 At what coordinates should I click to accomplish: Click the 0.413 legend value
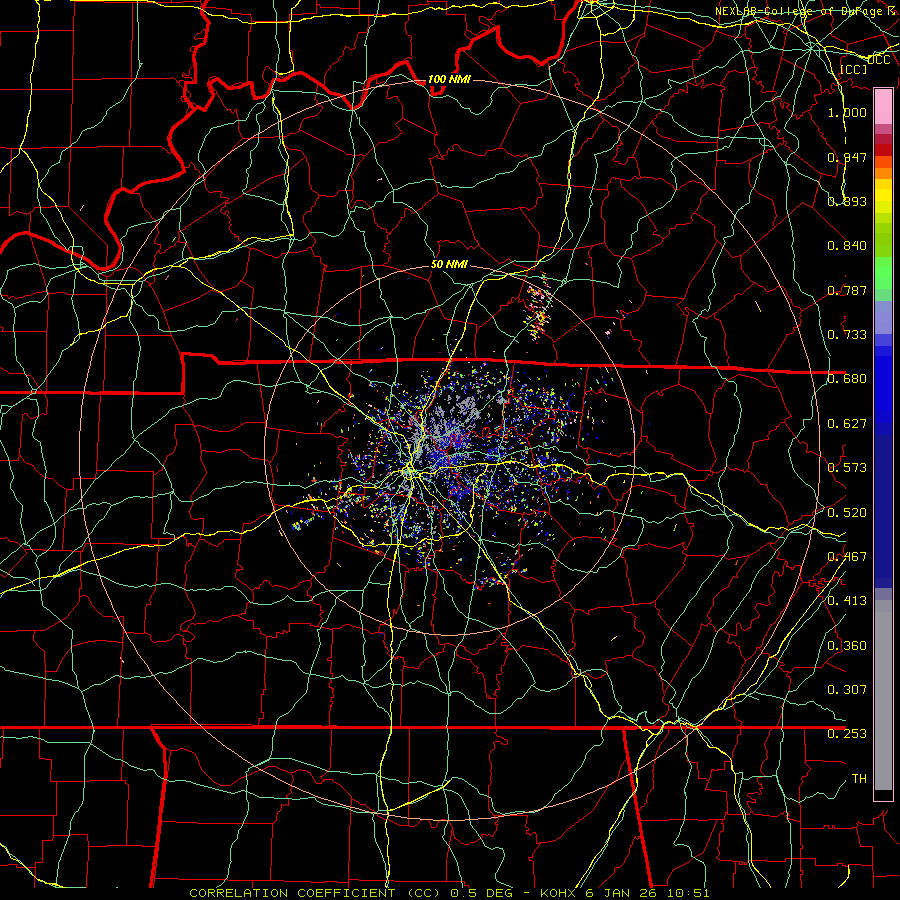(x=847, y=601)
